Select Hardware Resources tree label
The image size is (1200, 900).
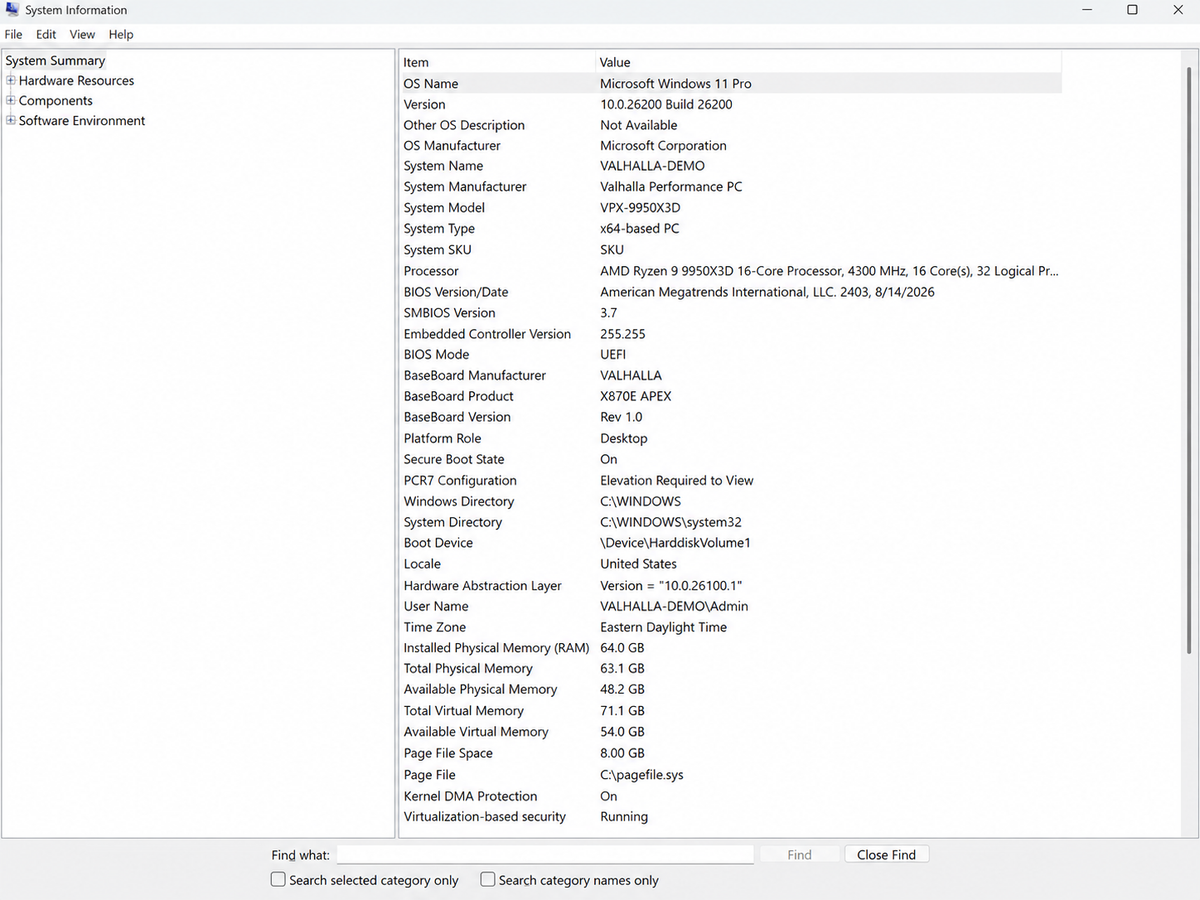(76, 81)
